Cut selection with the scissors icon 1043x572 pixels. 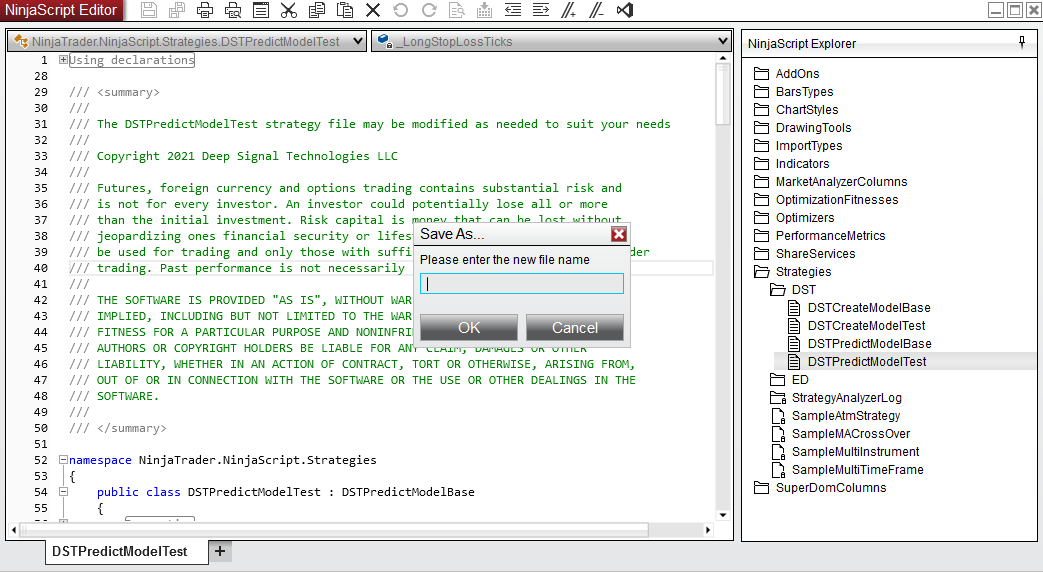coord(289,10)
